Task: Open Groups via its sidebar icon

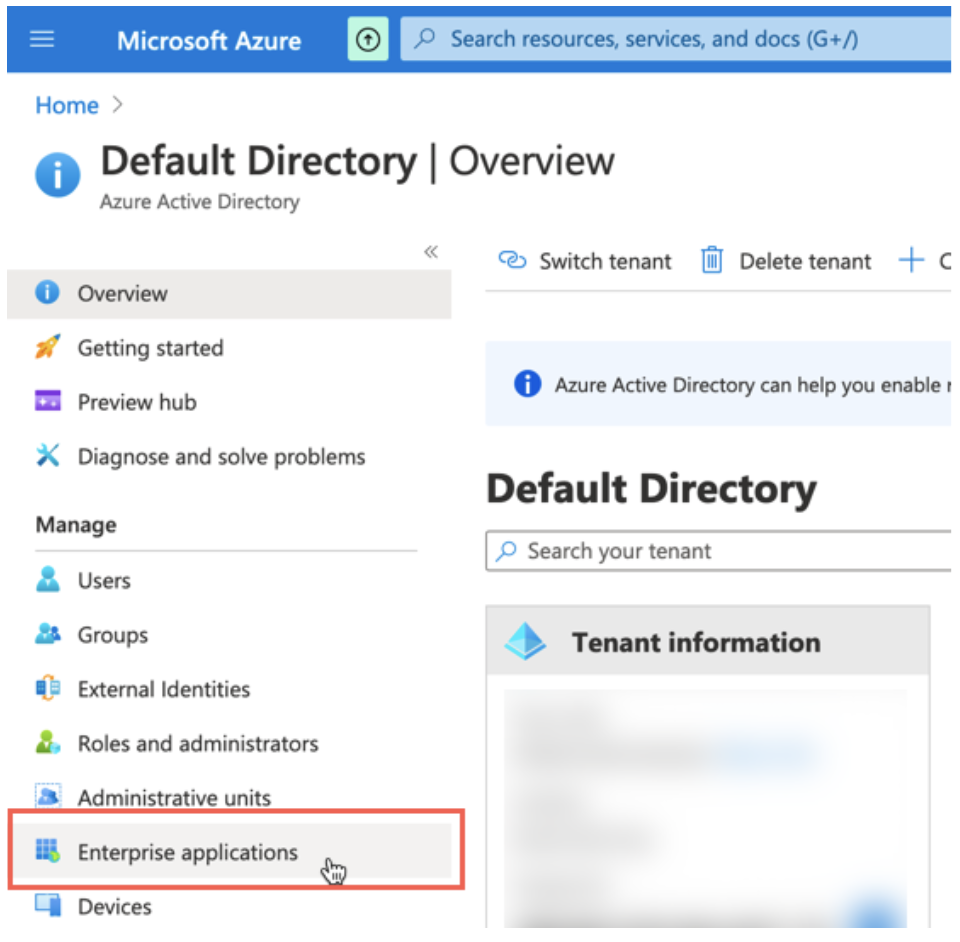Action: [x=49, y=635]
